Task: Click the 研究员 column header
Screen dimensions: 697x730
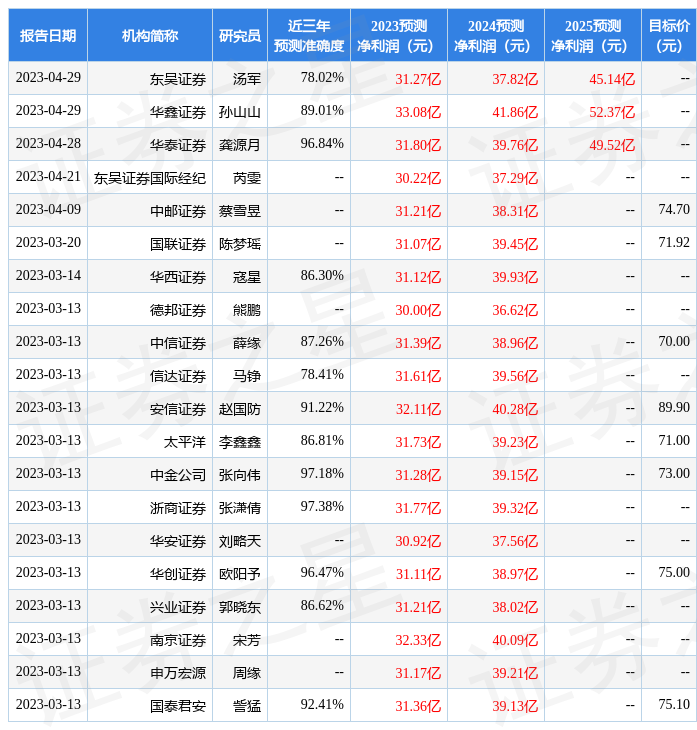Action: coord(240,35)
